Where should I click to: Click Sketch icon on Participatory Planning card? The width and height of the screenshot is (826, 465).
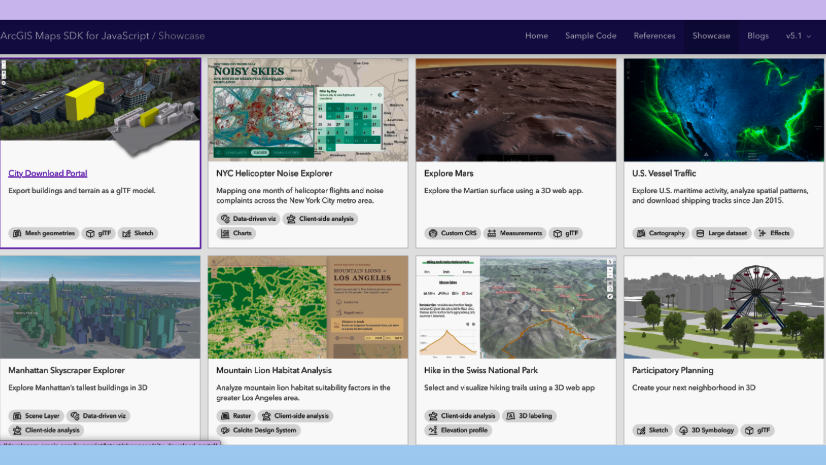coord(641,430)
